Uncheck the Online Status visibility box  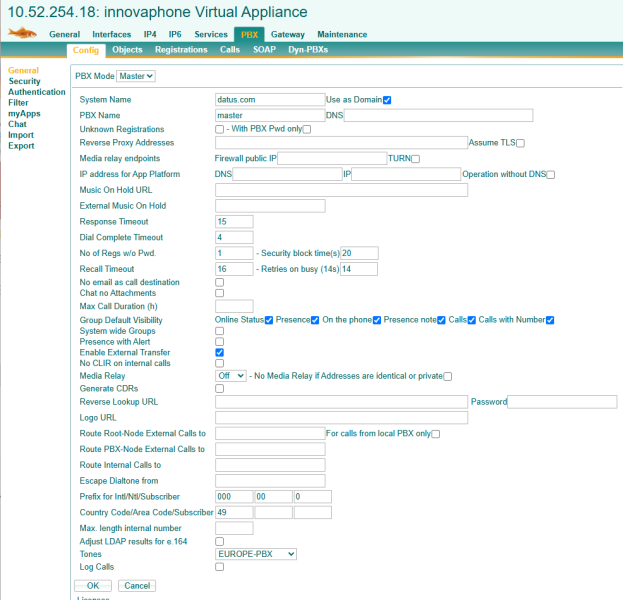(x=269, y=320)
